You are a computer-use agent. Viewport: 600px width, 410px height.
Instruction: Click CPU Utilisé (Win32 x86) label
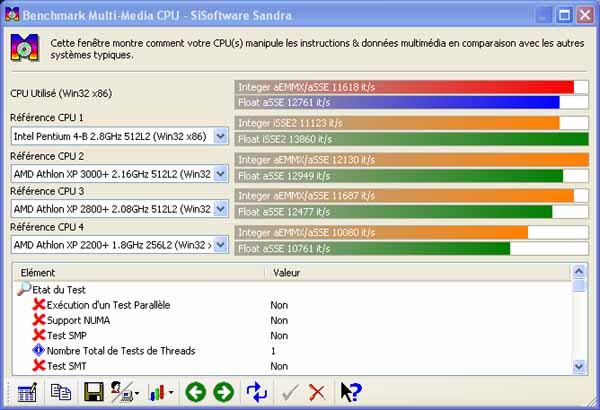point(61,93)
